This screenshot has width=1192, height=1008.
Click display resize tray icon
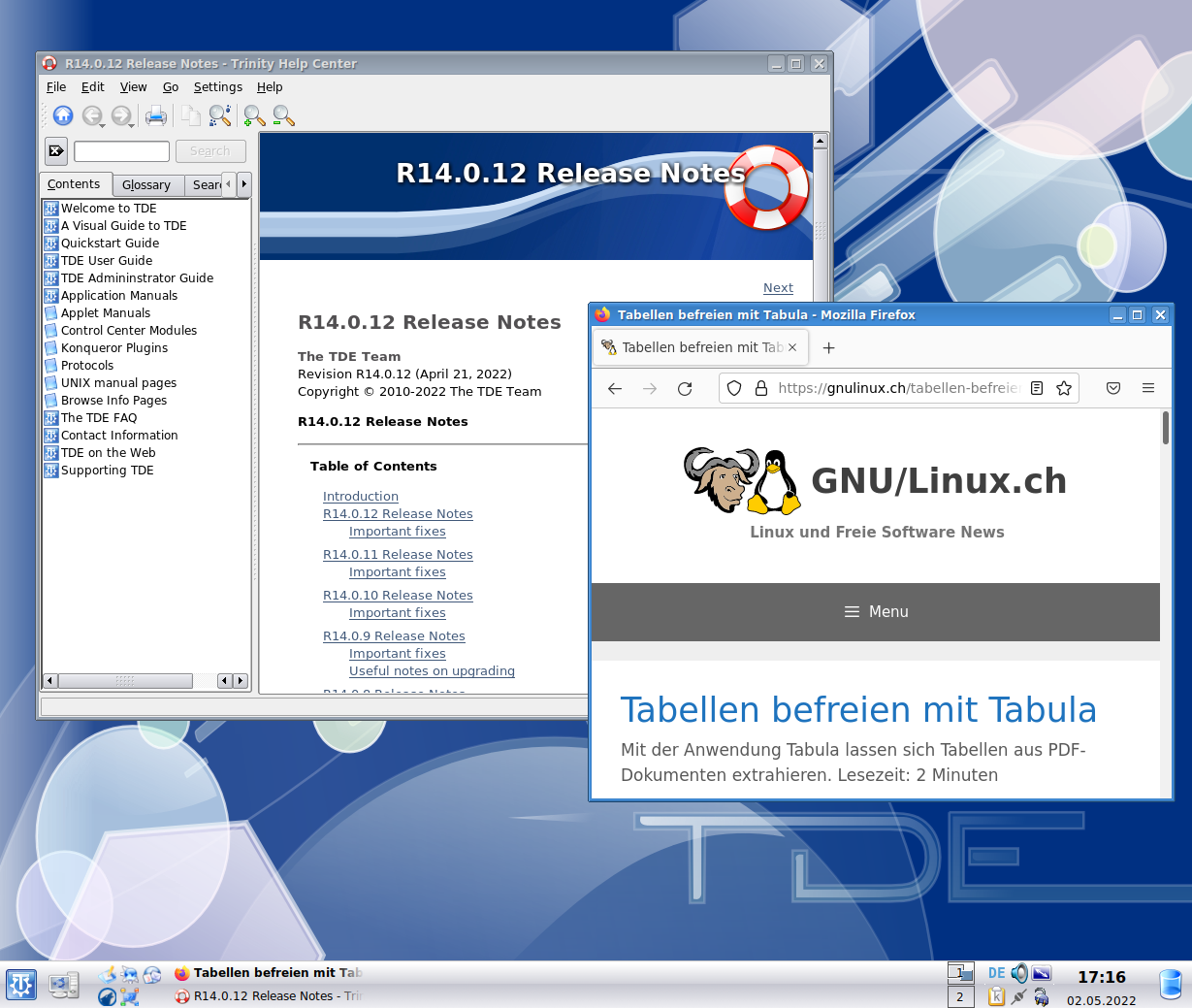point(1042,973)
